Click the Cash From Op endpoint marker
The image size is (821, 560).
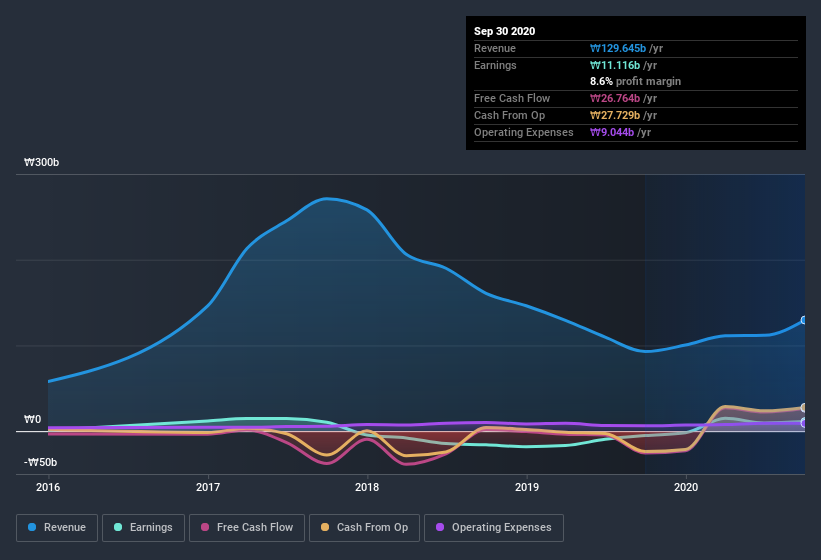[x=804, y=408]
